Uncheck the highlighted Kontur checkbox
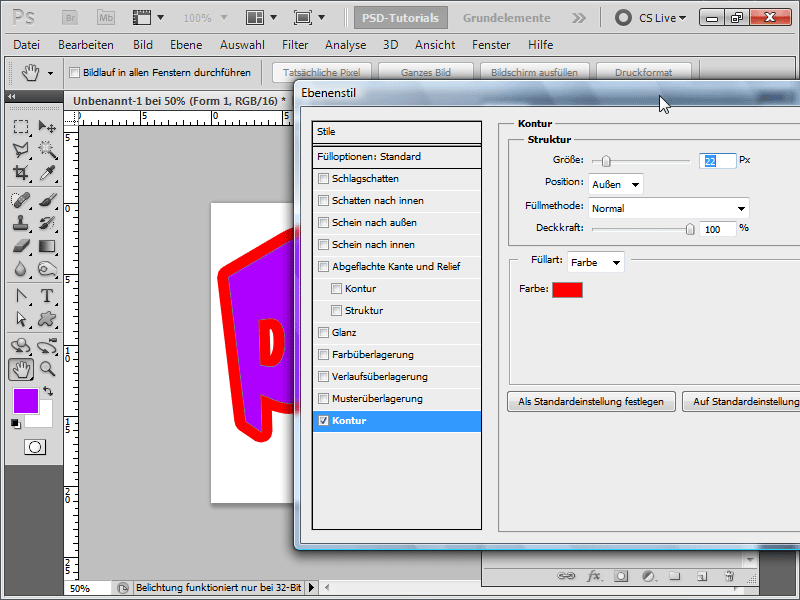Image resolution: width=800 pixels, height=600 pixels. pyautogui.click(x=323, y=421)
